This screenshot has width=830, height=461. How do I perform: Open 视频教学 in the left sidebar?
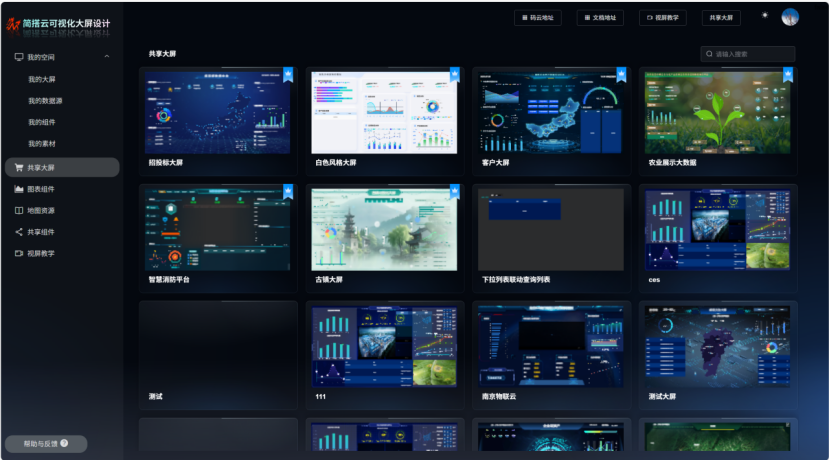click(40, 254)
